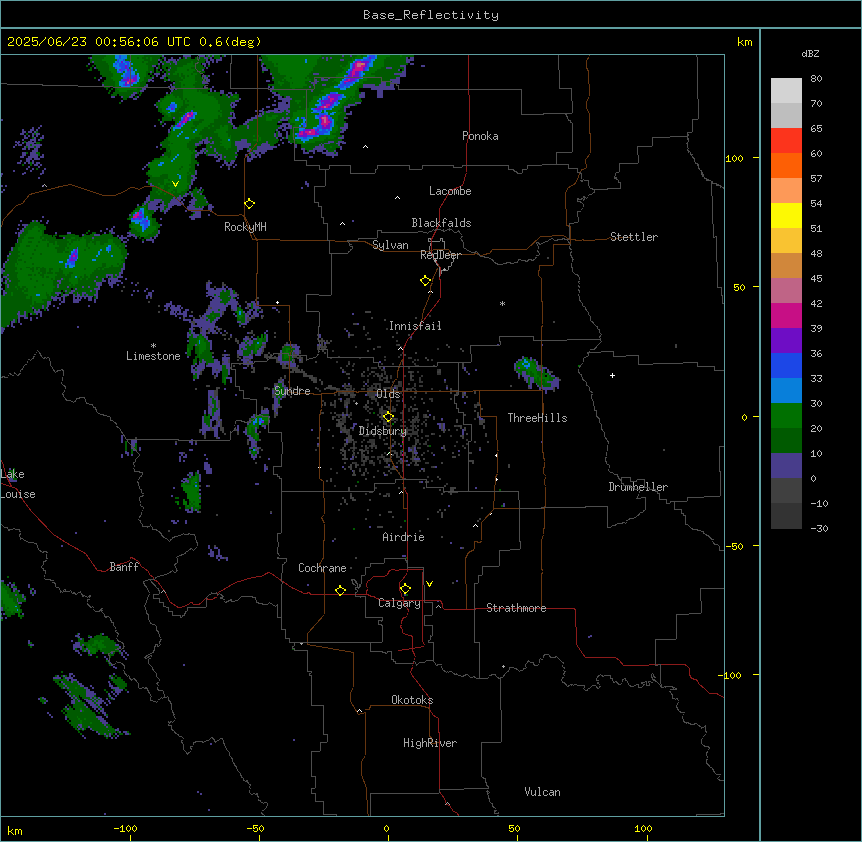Click the Ponoka city label
862x842 pixels.
tap(480, 136)
